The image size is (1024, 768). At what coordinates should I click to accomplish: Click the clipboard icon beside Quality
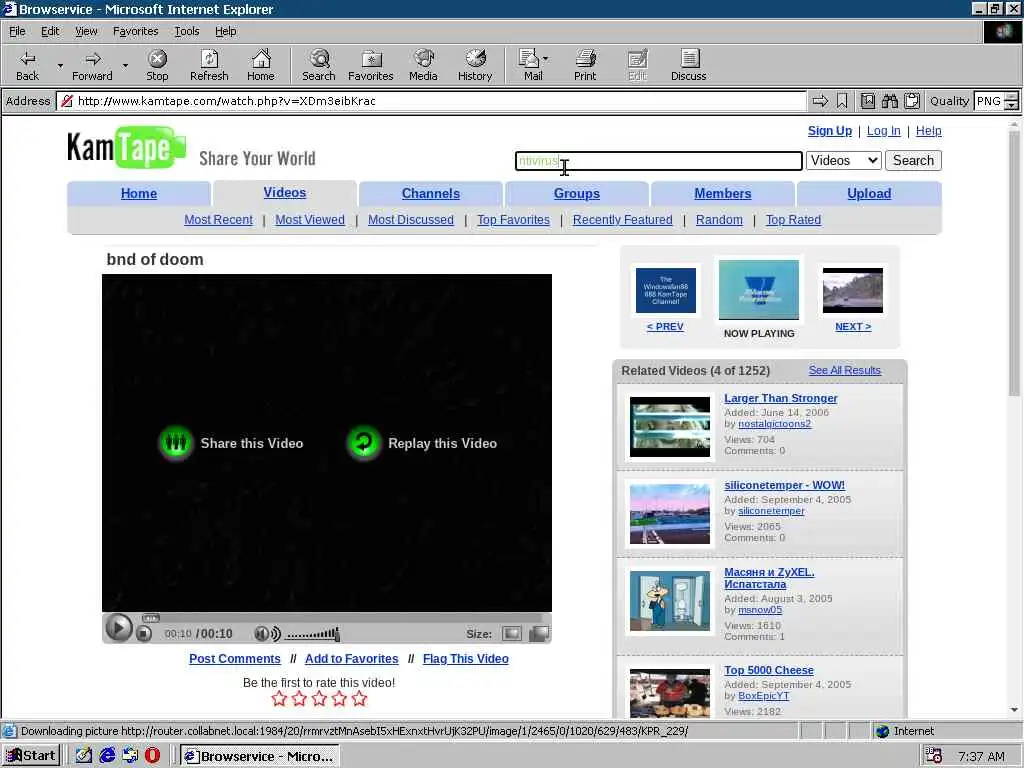[912, 101]
